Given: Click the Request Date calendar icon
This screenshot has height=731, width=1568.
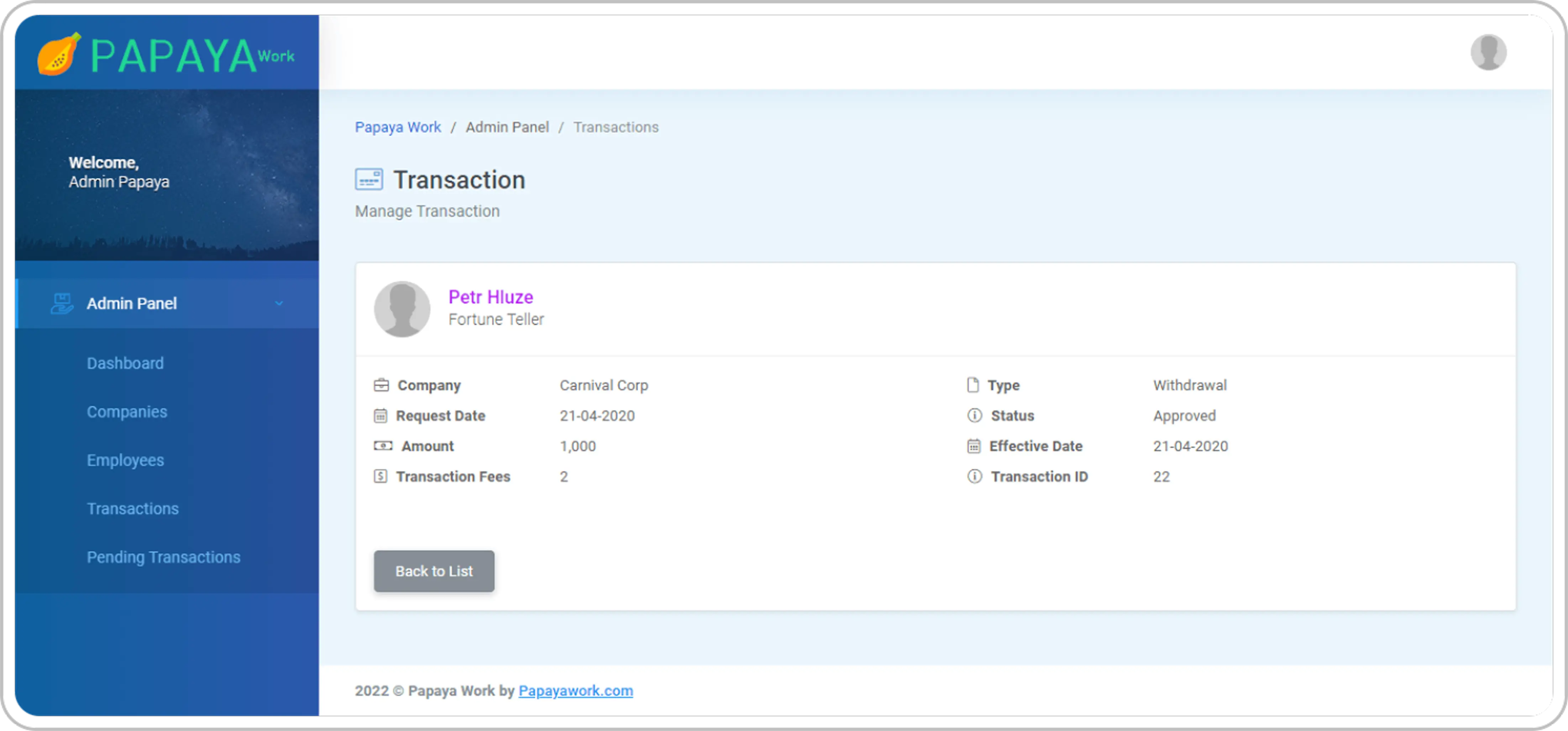Looking at the screenshot, I should [381, 415].
